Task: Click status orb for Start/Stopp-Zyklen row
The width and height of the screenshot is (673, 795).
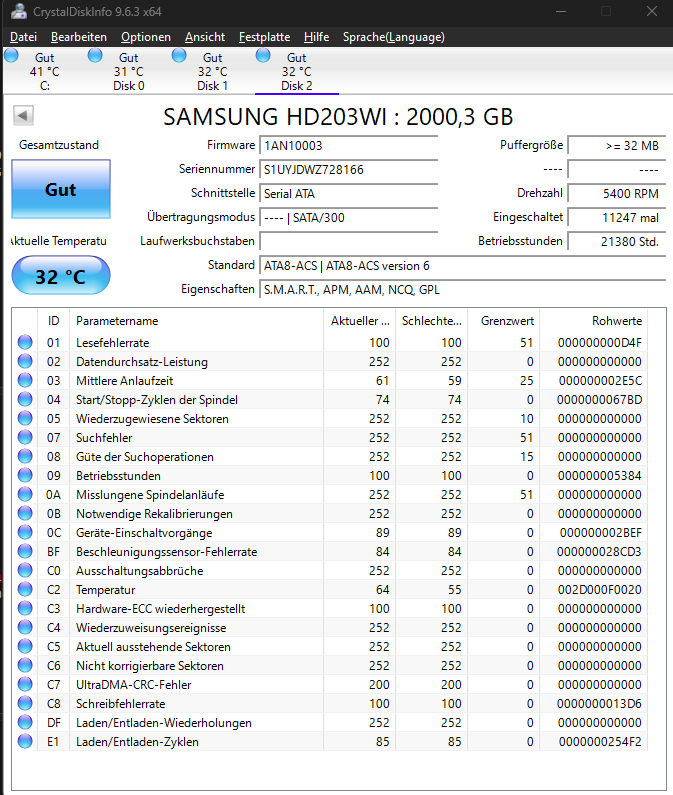Action: 25,400
